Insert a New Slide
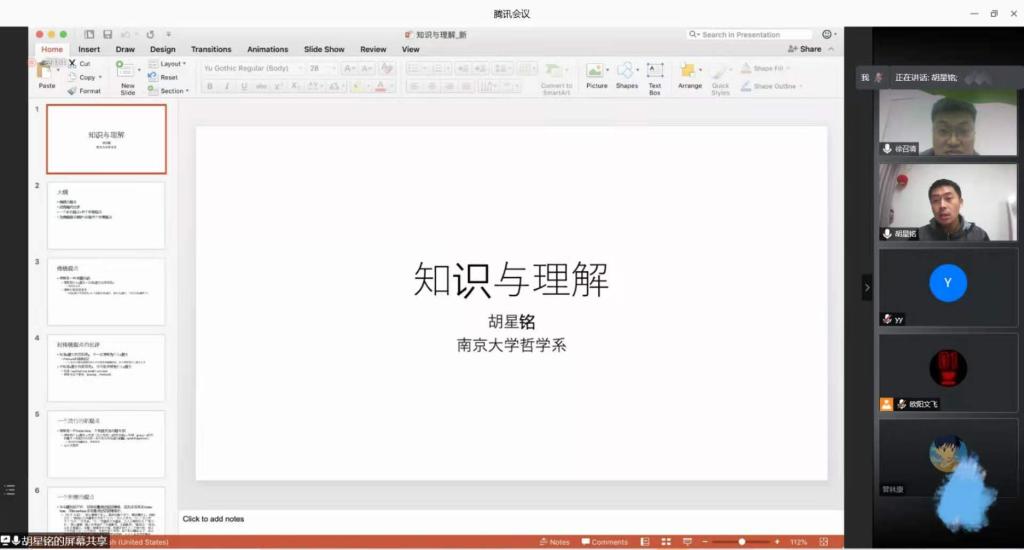1024x550 pixels. click(127, 72)
